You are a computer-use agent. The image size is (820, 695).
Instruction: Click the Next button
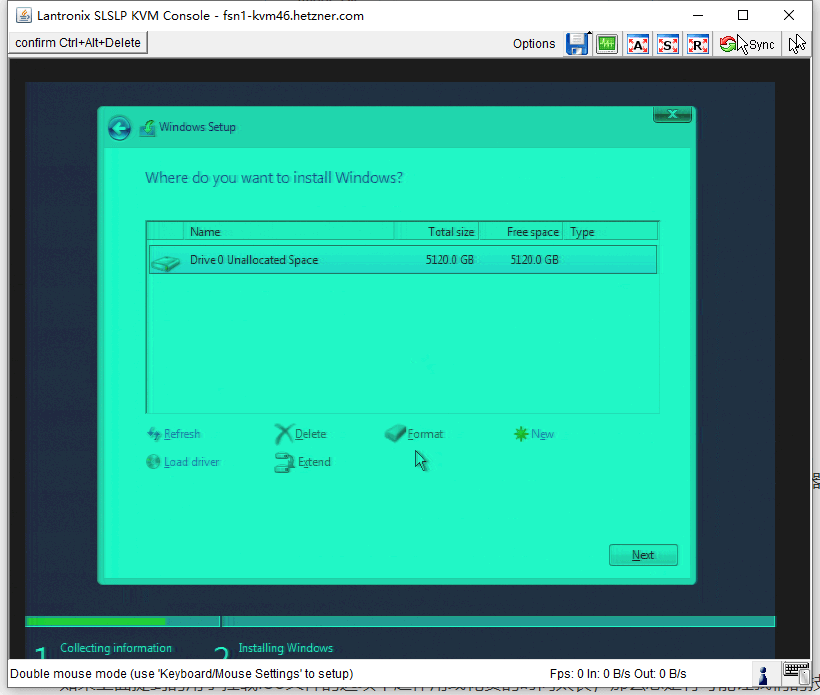[643, 555]
